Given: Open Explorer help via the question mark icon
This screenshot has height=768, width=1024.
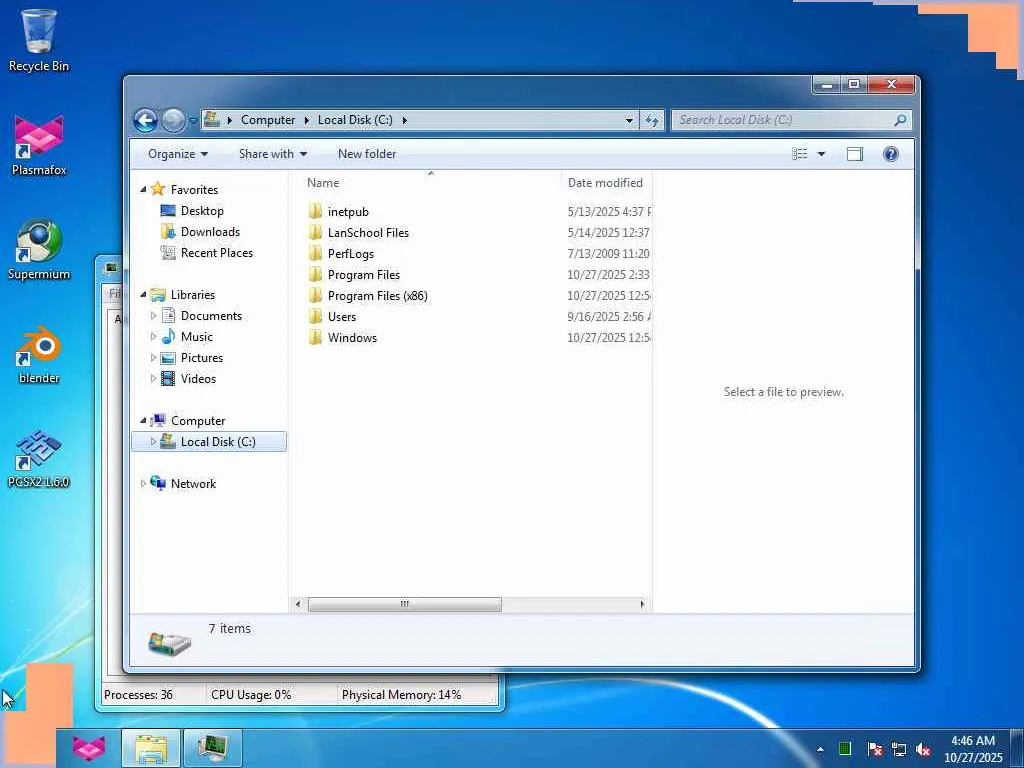Looking at the screenshot, I should click(x=891, y=153).
